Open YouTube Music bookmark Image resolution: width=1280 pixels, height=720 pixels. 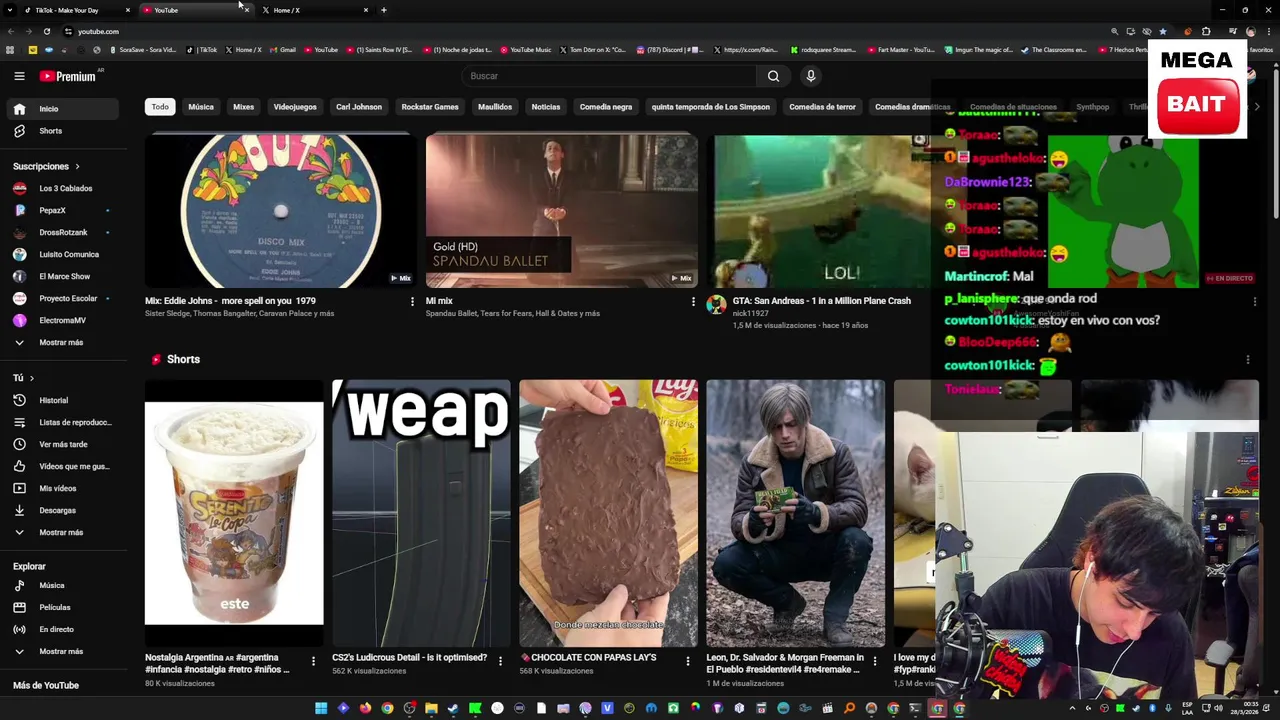(526, 50)
